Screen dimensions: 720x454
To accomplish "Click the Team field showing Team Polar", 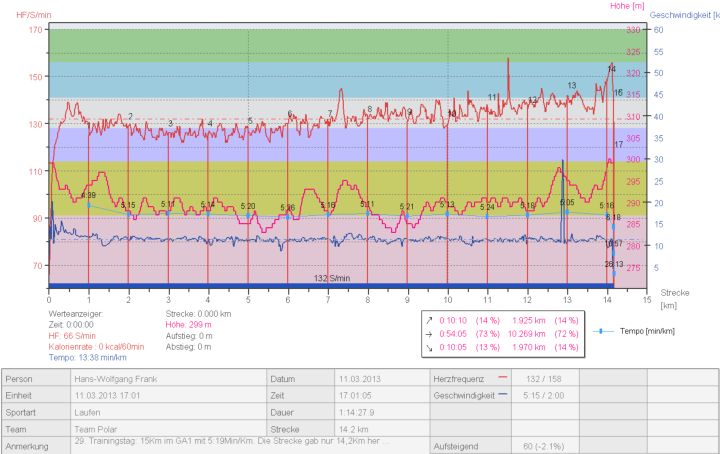I will (x=167, y=428).
